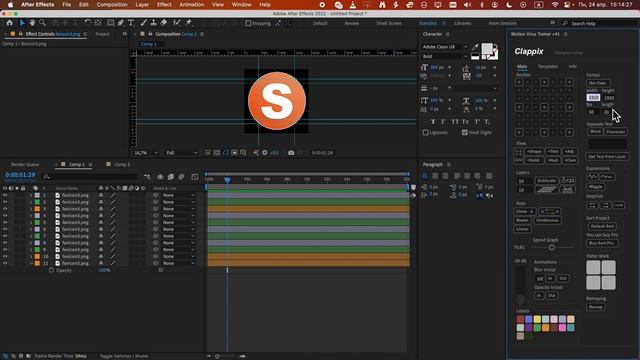Open the Adobe Clean UX font family dropdown
This screenshot has width=640, height=360.
[445, 47]
